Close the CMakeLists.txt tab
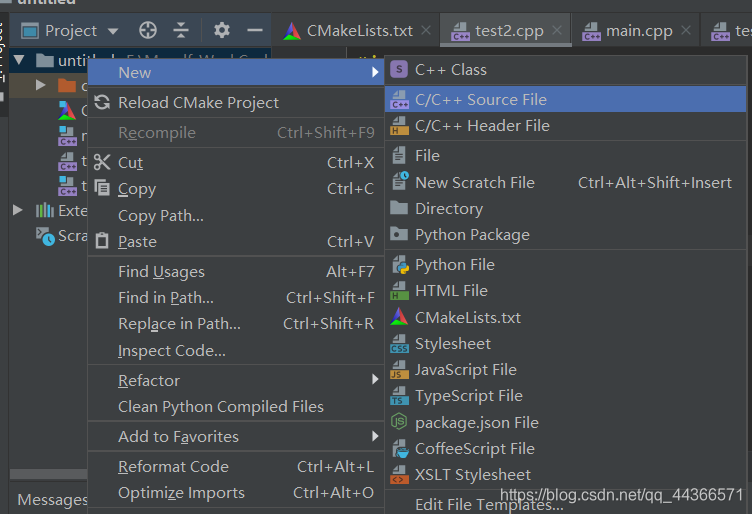 pyautogui.click(x=426, y=31)
